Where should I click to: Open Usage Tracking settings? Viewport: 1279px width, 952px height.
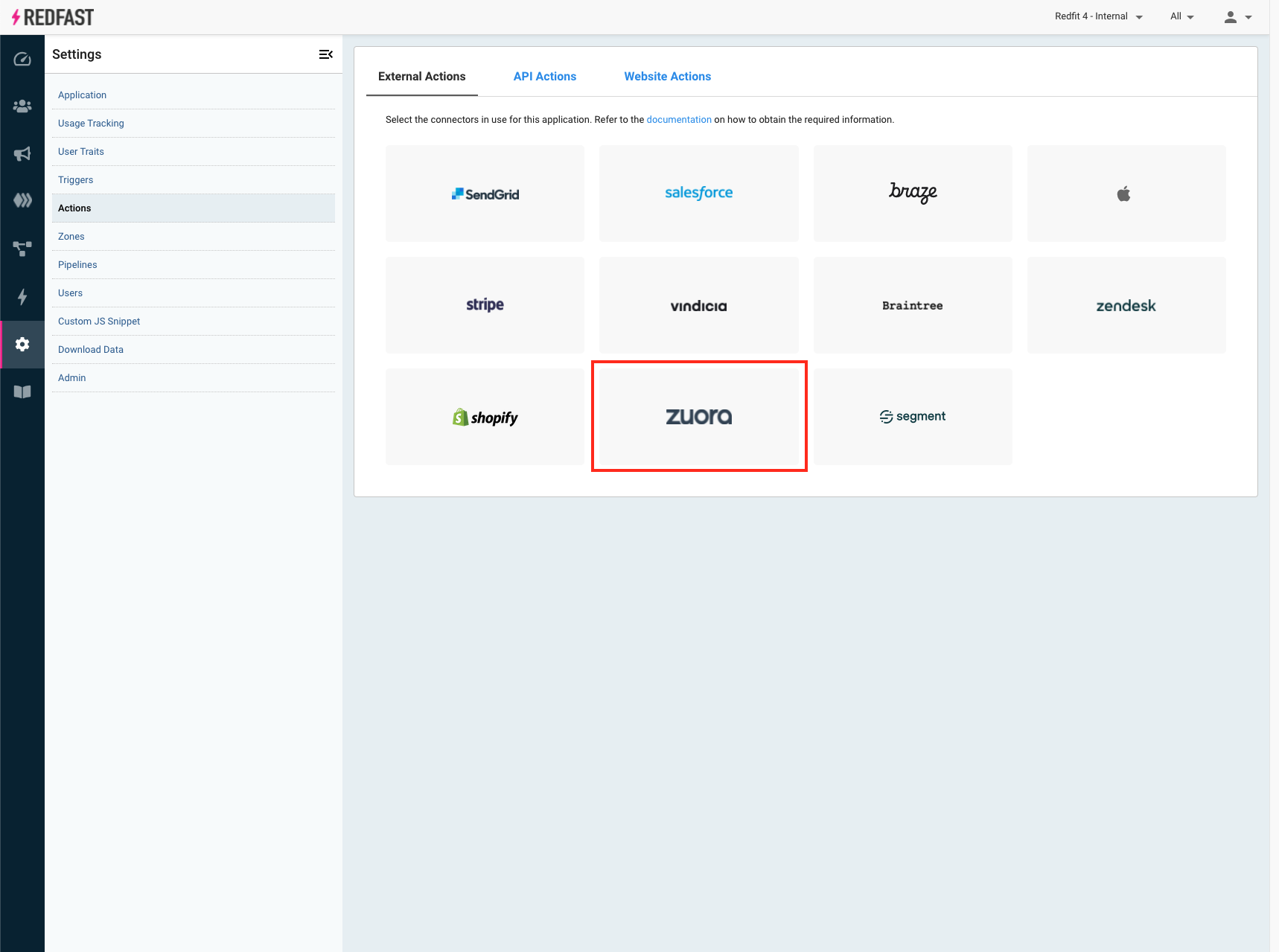194,124
